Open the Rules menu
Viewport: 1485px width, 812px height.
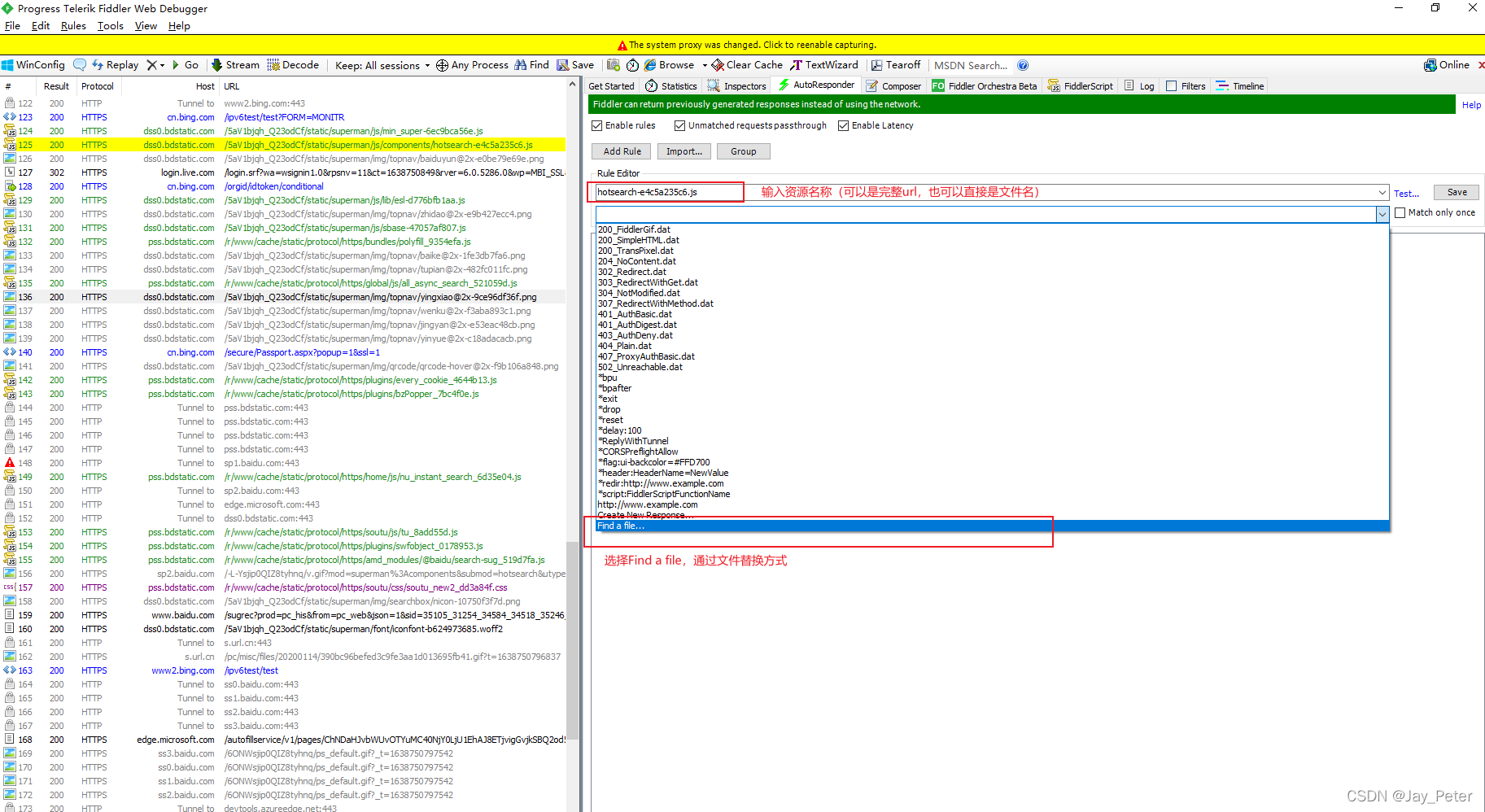[73, 26]
